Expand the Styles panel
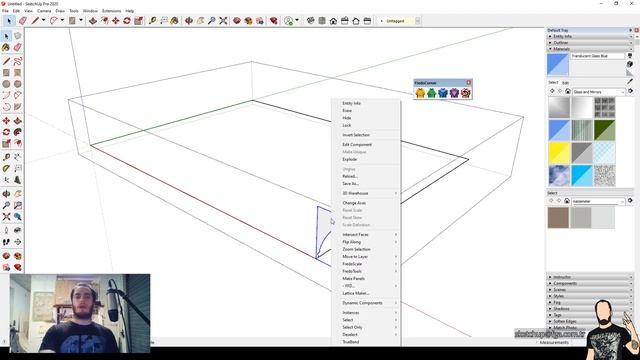This screenshot has width=640, height=360. tap(590, 296)
